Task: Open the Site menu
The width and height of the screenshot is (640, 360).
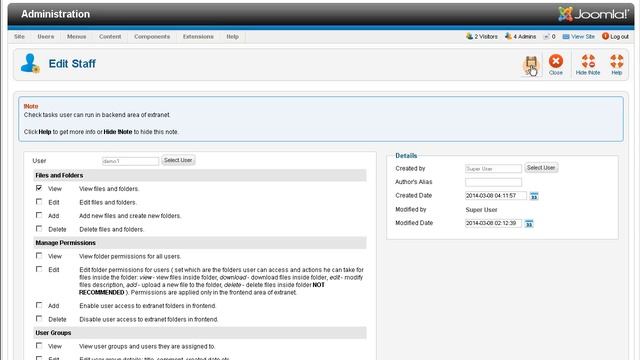Action: [19, 36]
